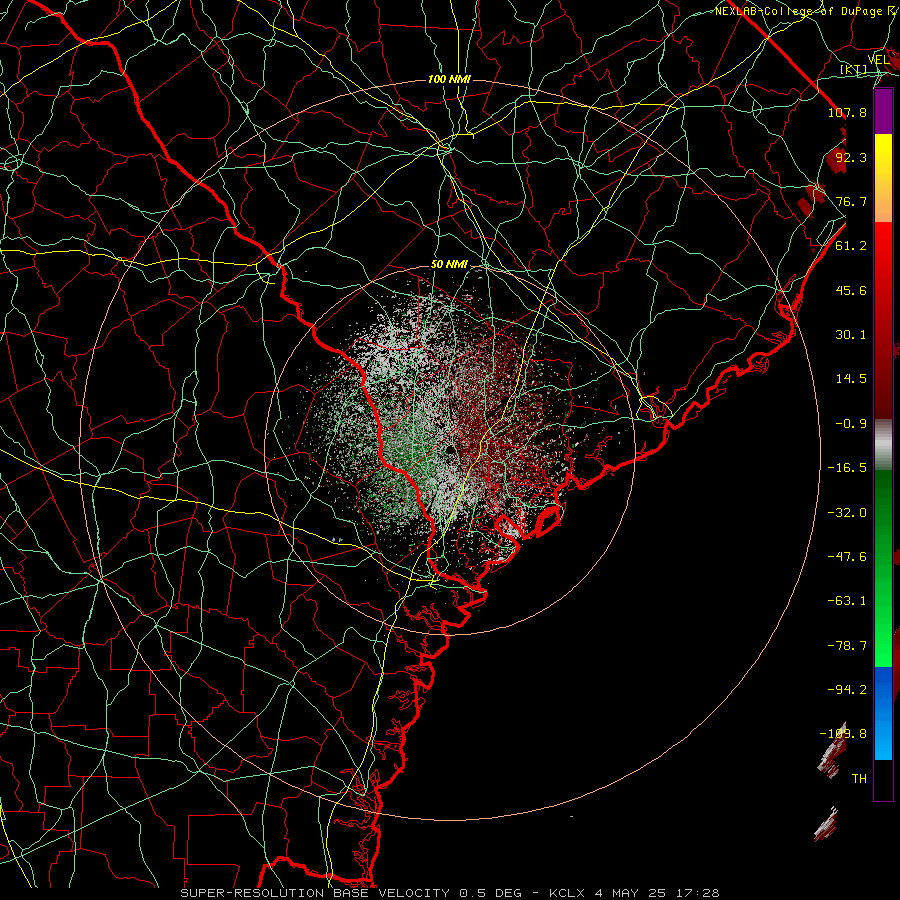This screenshot has width=900, height=900.
Task: Click the -63.1 velocity scale value
Action: 847,601
